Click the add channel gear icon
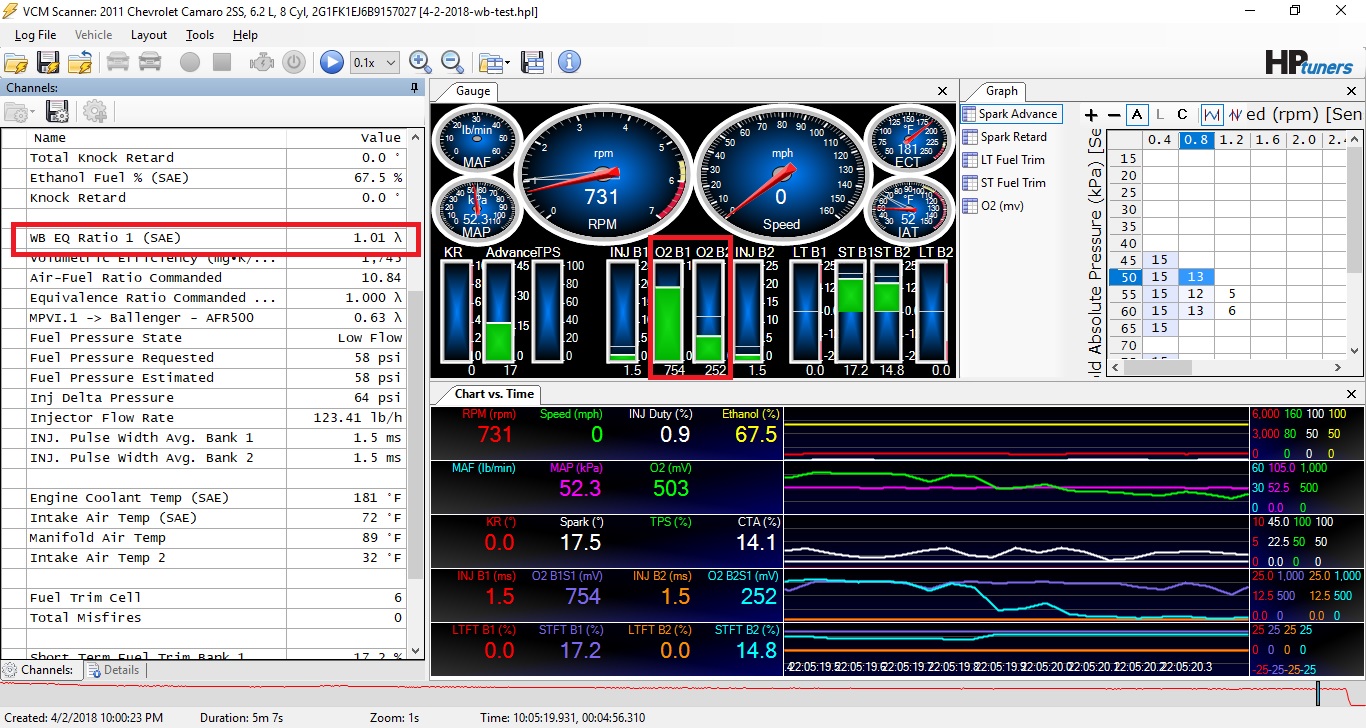The image size is (1366, 728). click(x=95, y=112)
